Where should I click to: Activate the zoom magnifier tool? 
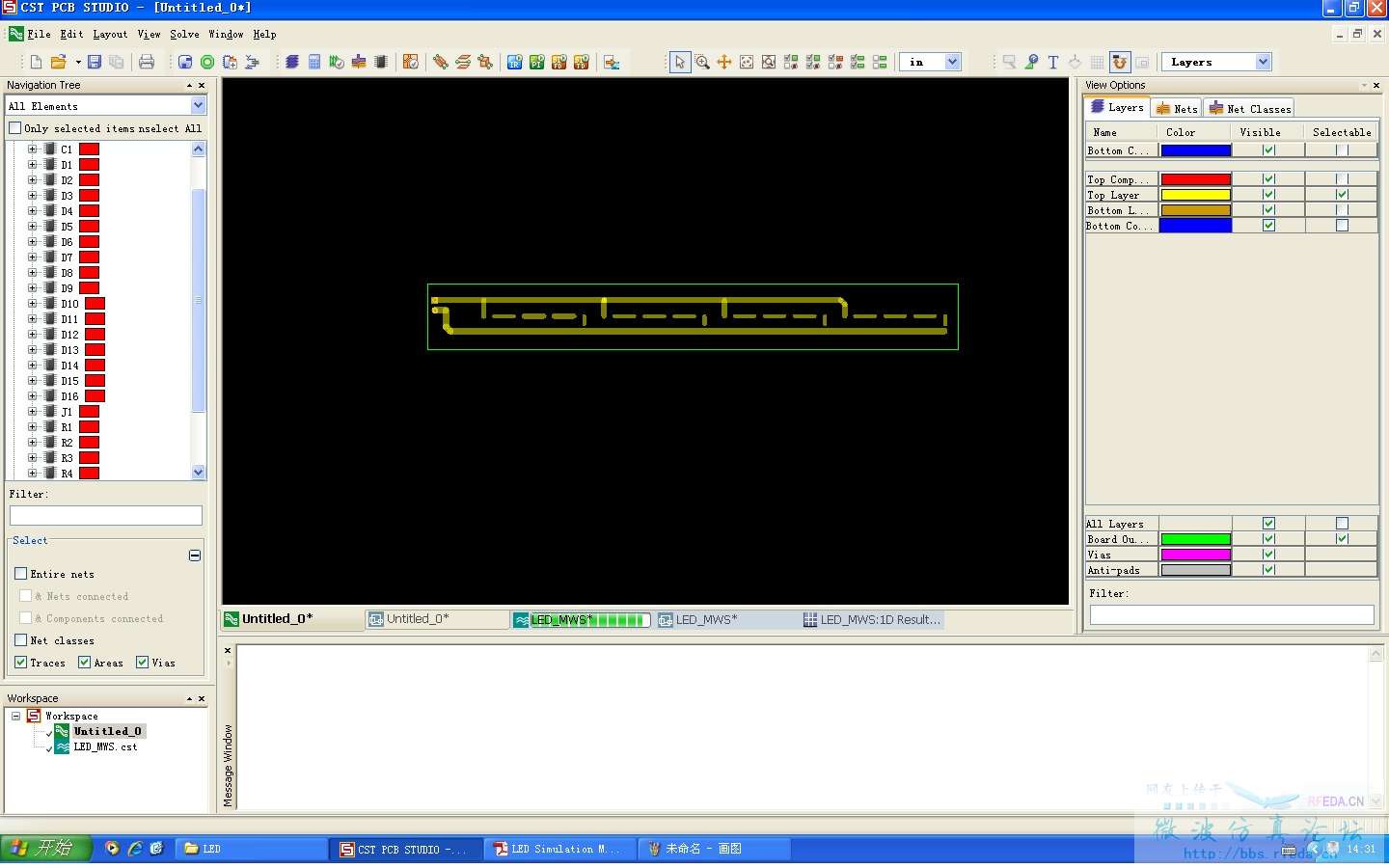[x=702, y=62]
